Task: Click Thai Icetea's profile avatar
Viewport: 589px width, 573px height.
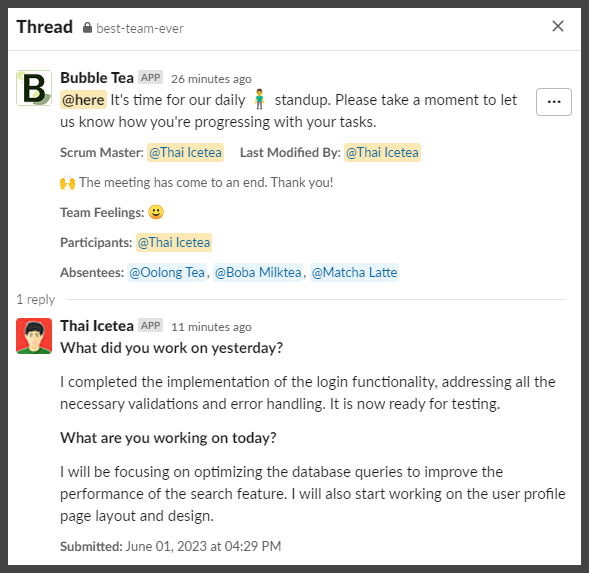Action: click(34, 336)
